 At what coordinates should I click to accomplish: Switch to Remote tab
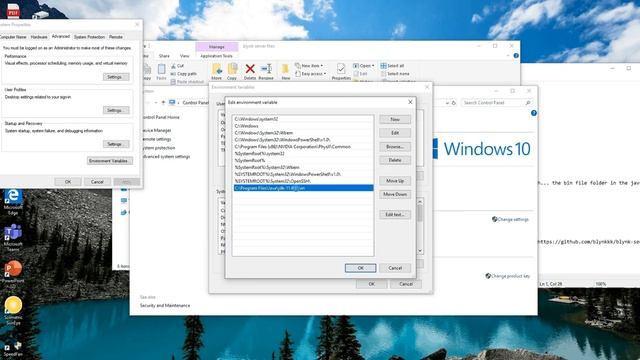point(116,37)
